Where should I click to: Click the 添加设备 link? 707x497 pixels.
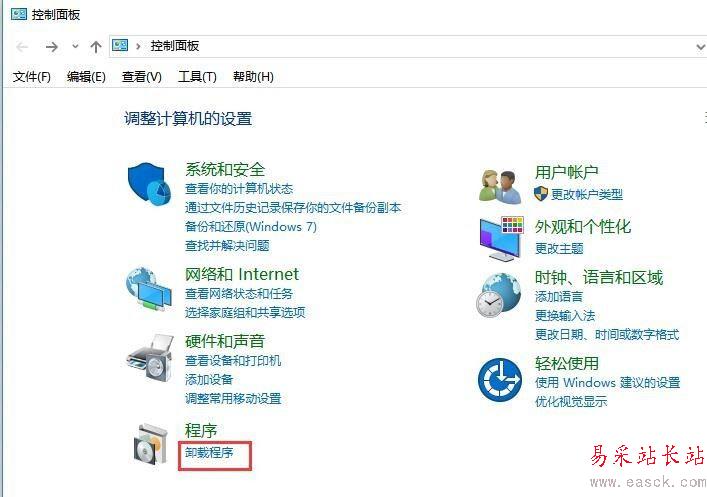pos(209,379)
